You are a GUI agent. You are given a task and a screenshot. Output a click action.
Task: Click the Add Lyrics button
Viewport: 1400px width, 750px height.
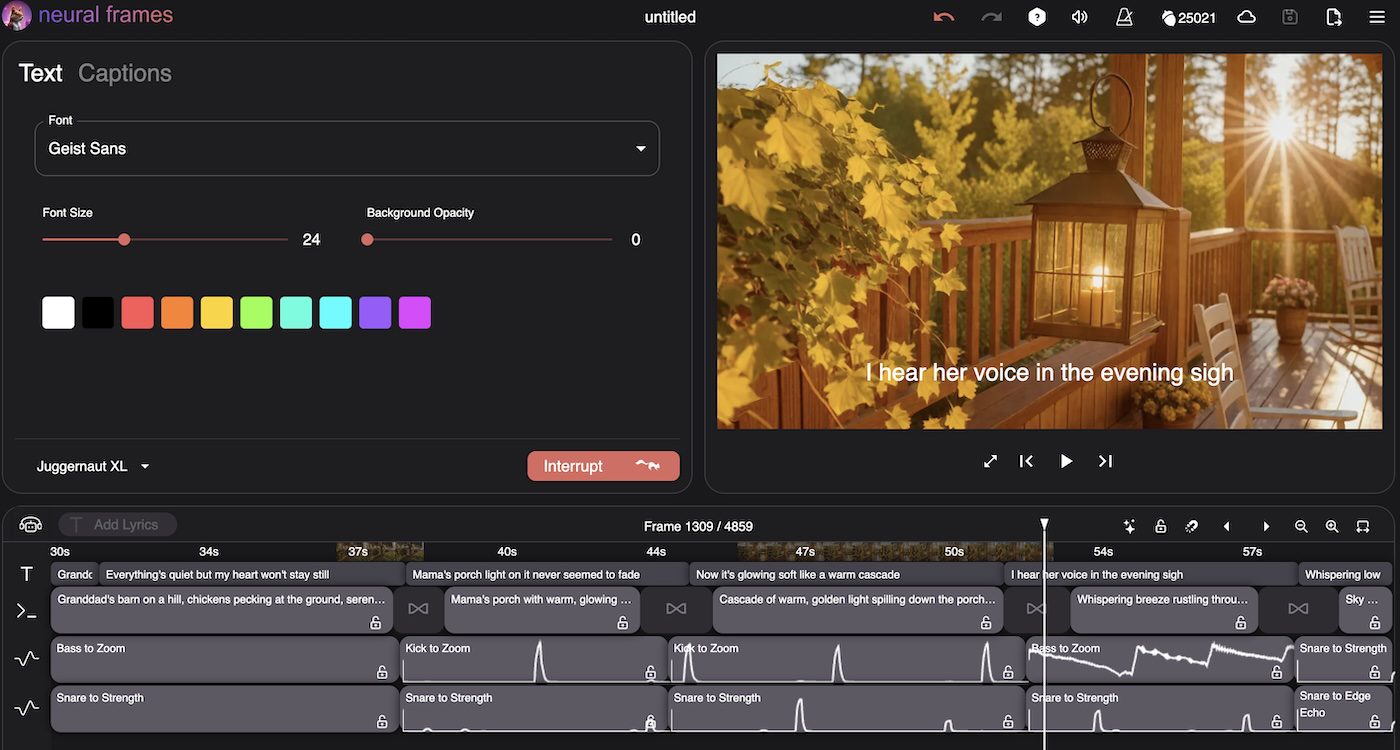click(x=118, y=525)
